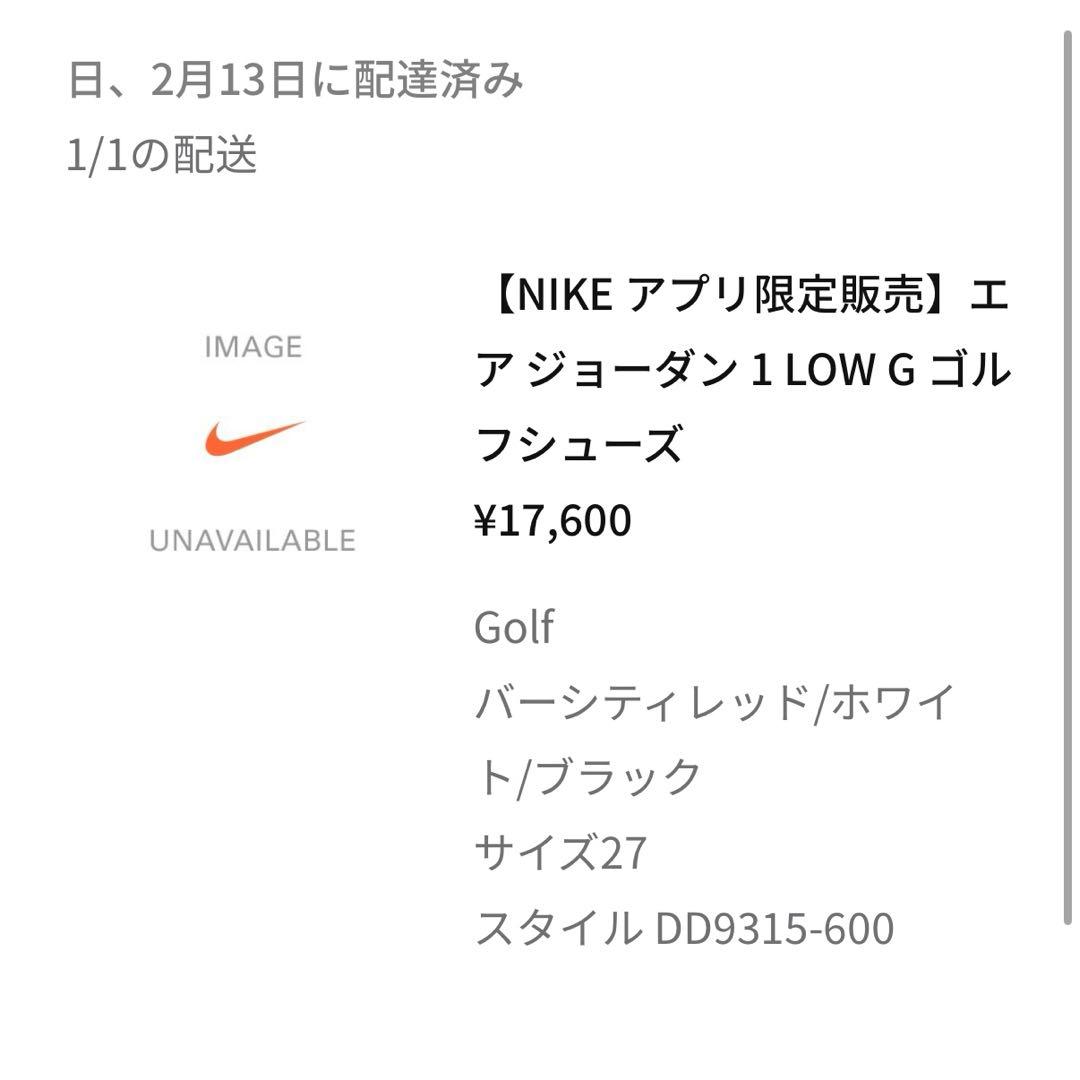Click the IMAGE placeholder text

point(253,347)
